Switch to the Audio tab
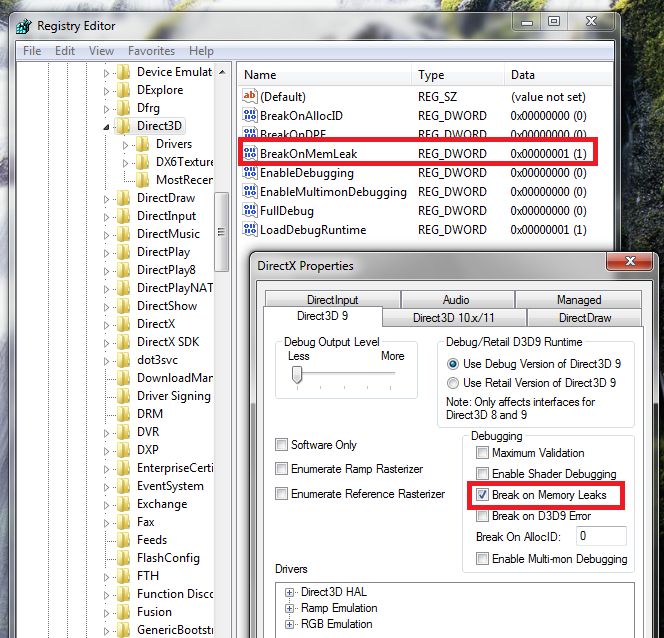664x638 pixels. click(456, 300)
